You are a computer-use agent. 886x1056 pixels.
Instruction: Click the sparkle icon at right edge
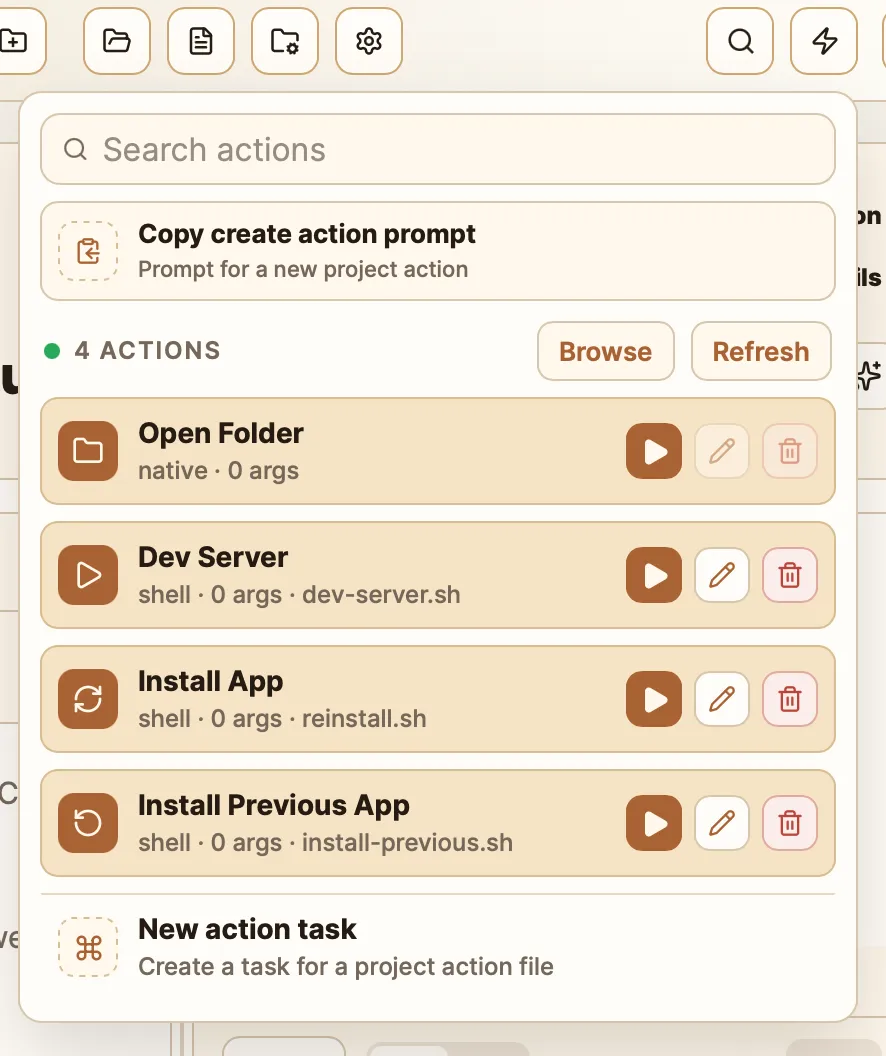870,374
